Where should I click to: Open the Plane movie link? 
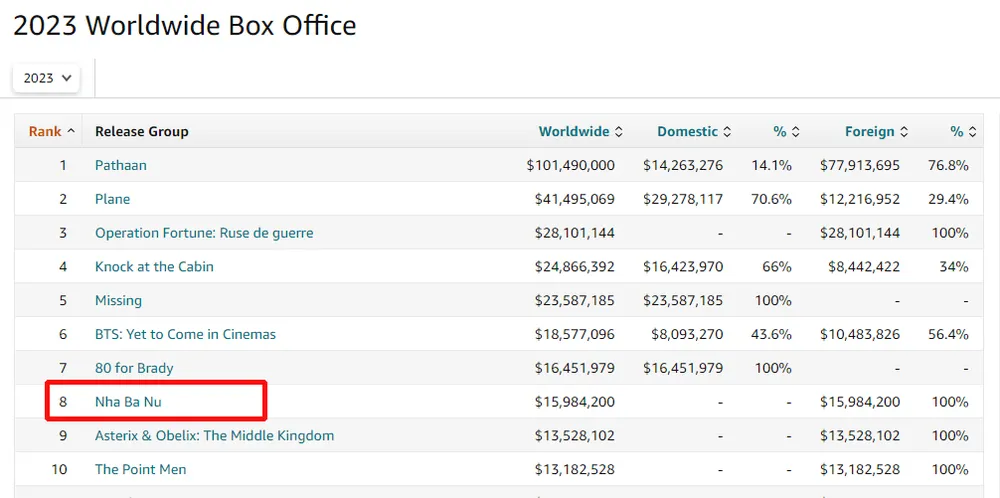coord(112,199)
